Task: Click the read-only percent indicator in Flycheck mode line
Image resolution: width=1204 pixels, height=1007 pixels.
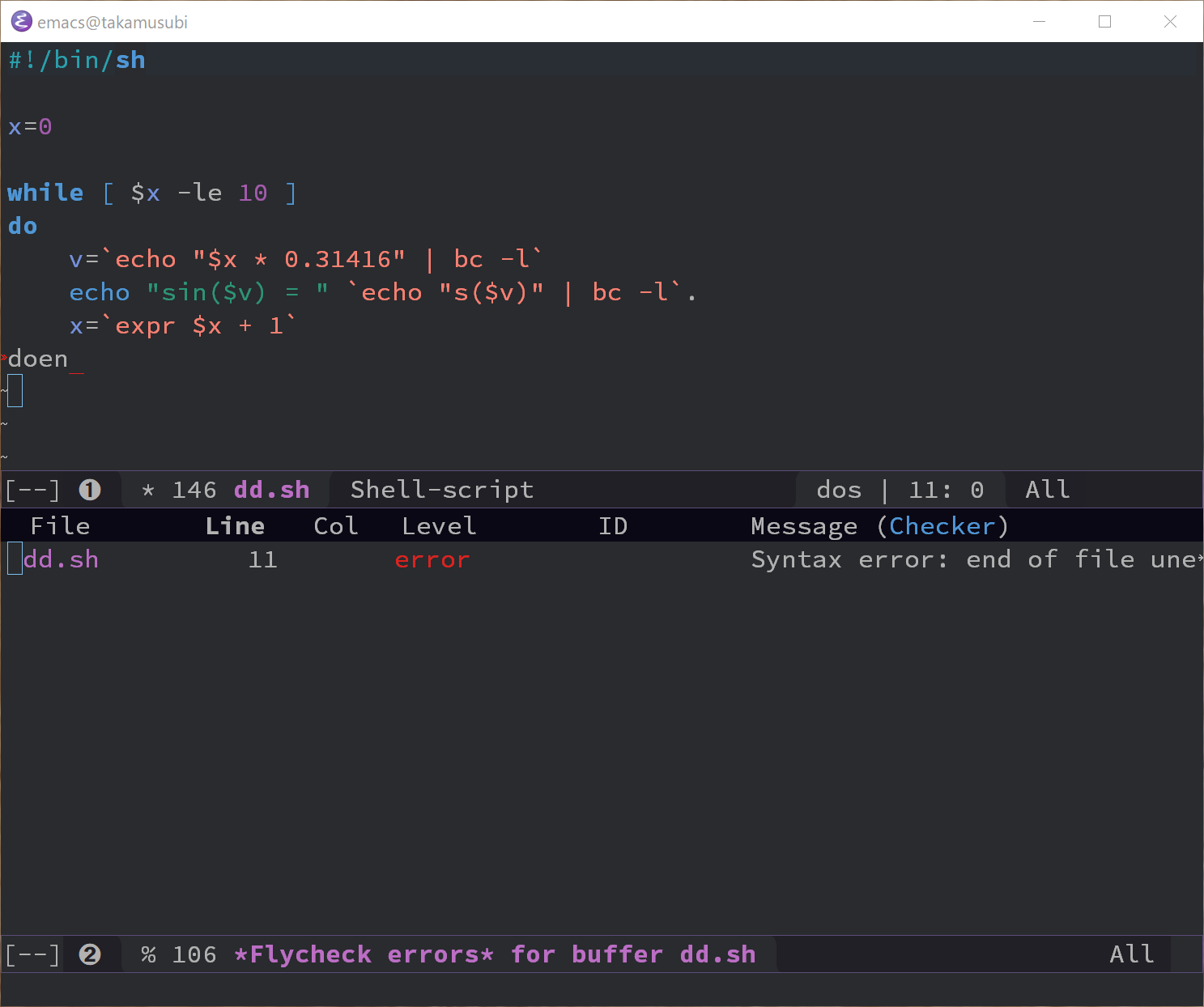Action: click(148, 955)
